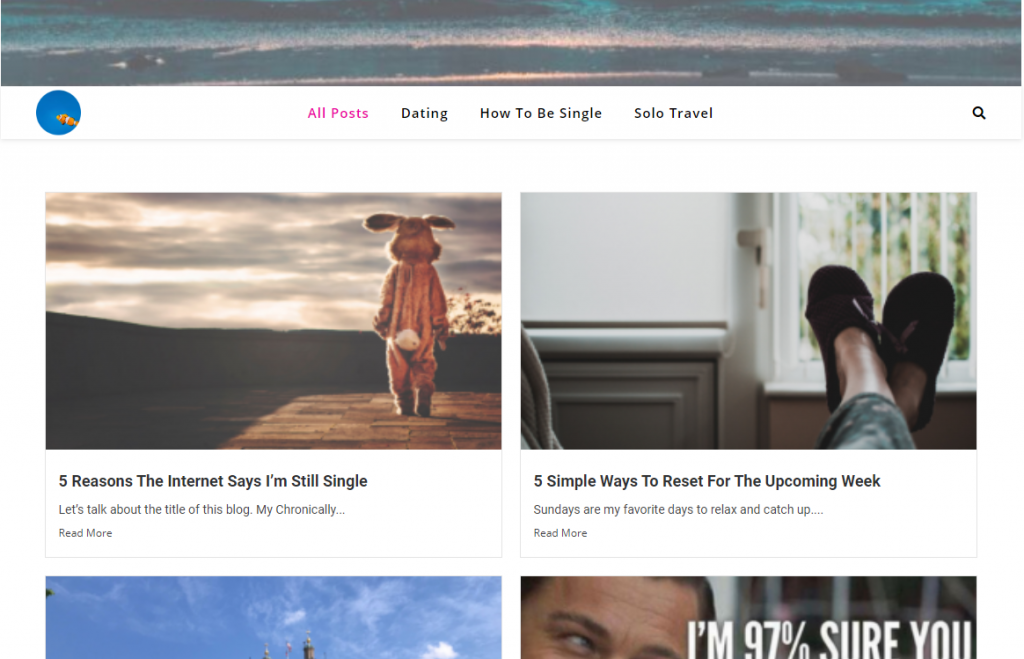Click the teaser text about the blog title
Viewport: 1024px width, 659px height.
coord(202,509)
